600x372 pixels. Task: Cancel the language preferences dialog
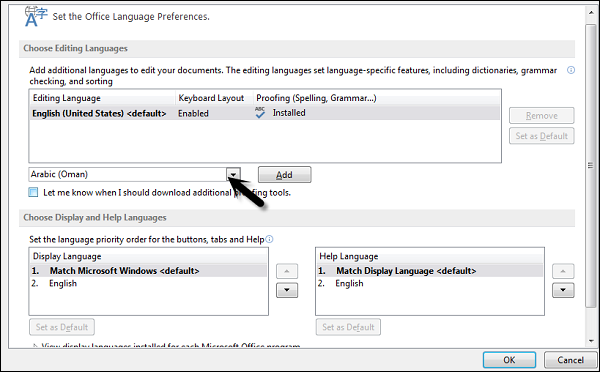point(570,360)
